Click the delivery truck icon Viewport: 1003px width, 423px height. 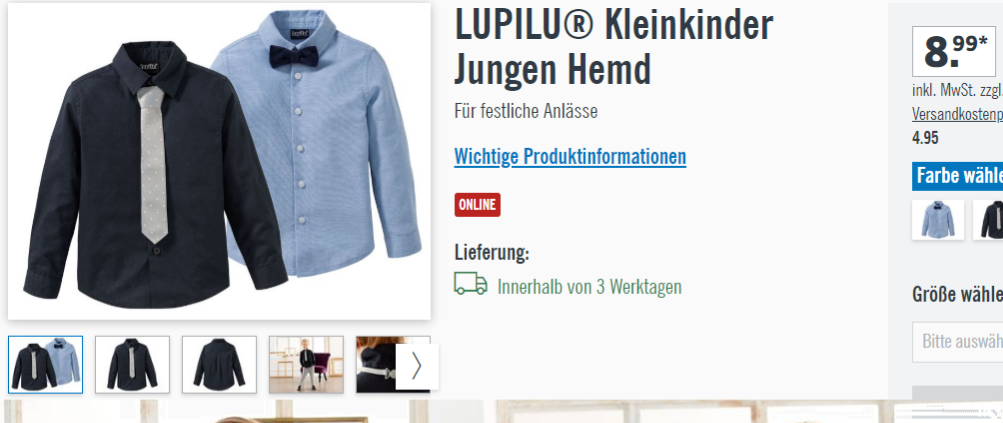471,283
